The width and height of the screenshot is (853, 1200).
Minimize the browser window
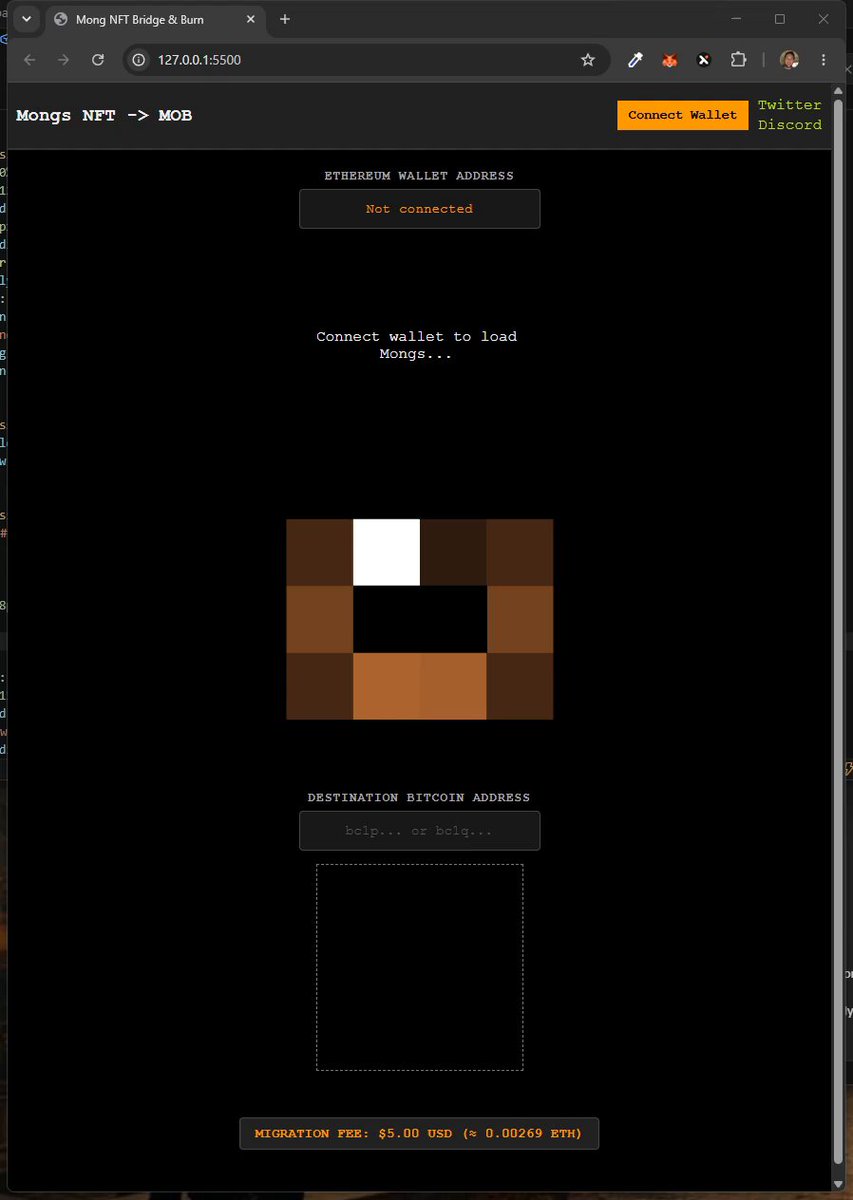point(737,19)
